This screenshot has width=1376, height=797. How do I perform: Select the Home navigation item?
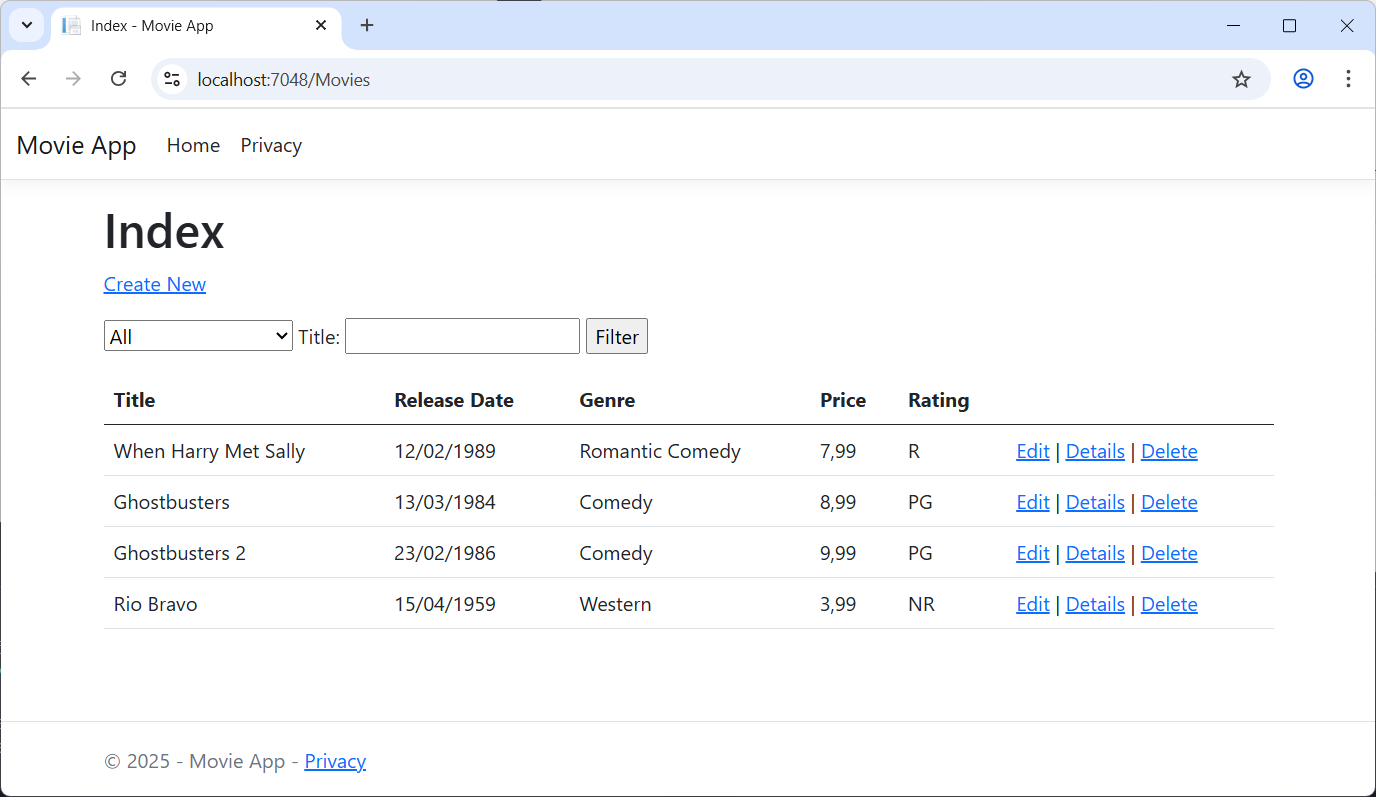[x=193, y=145]
